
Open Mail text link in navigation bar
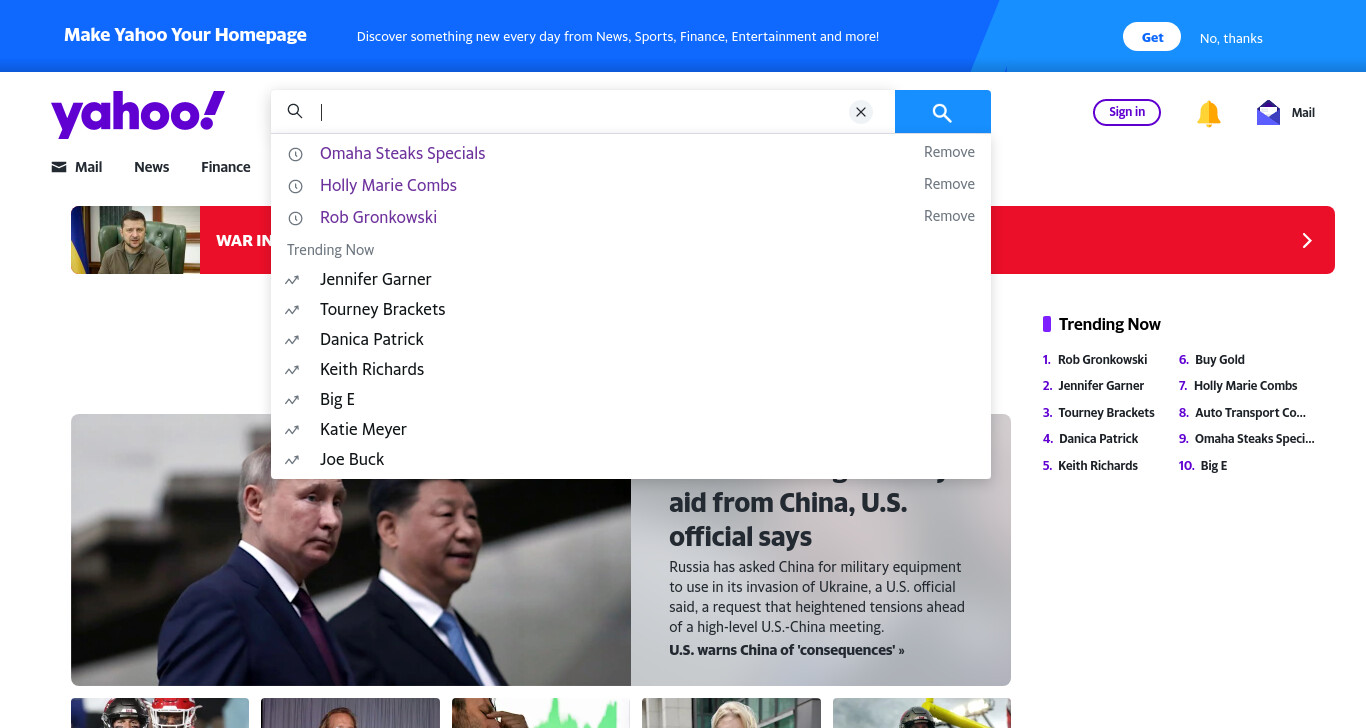point(89,167)
